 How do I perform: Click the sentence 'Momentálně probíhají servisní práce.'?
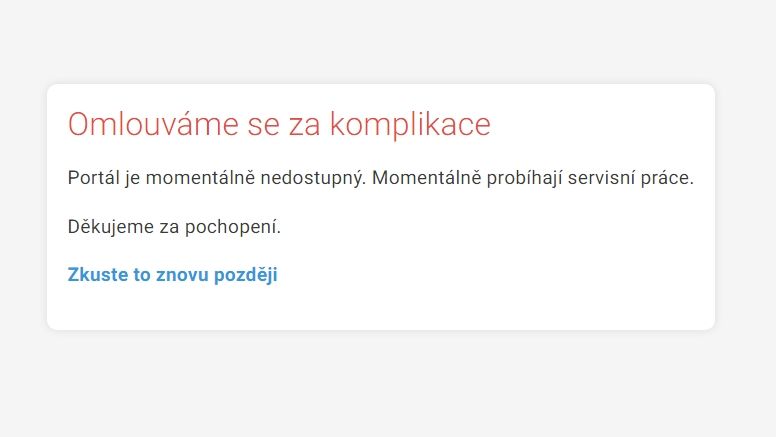(x=533, y=178)
